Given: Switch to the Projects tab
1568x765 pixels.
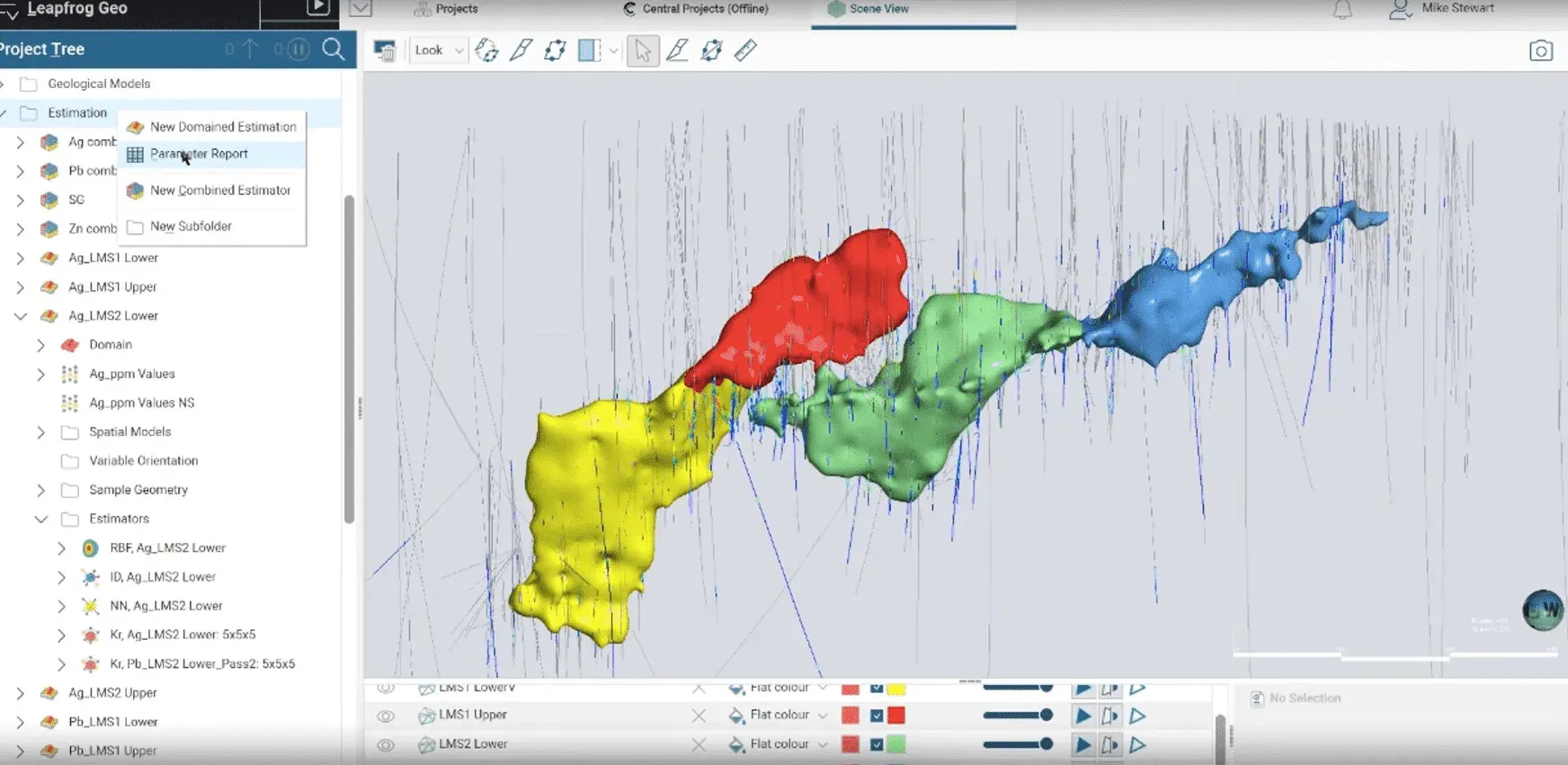Looking at the screenshot, I should pos(447,9).
